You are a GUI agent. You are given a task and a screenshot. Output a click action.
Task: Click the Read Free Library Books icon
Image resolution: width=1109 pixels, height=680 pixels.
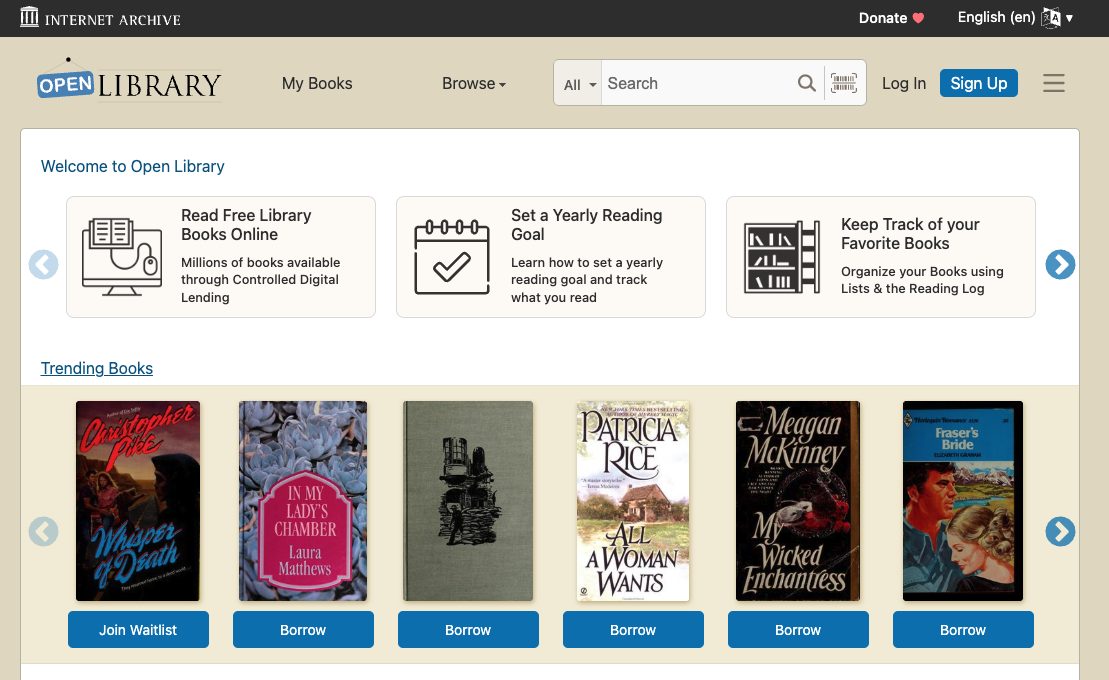tap(121, 257)
